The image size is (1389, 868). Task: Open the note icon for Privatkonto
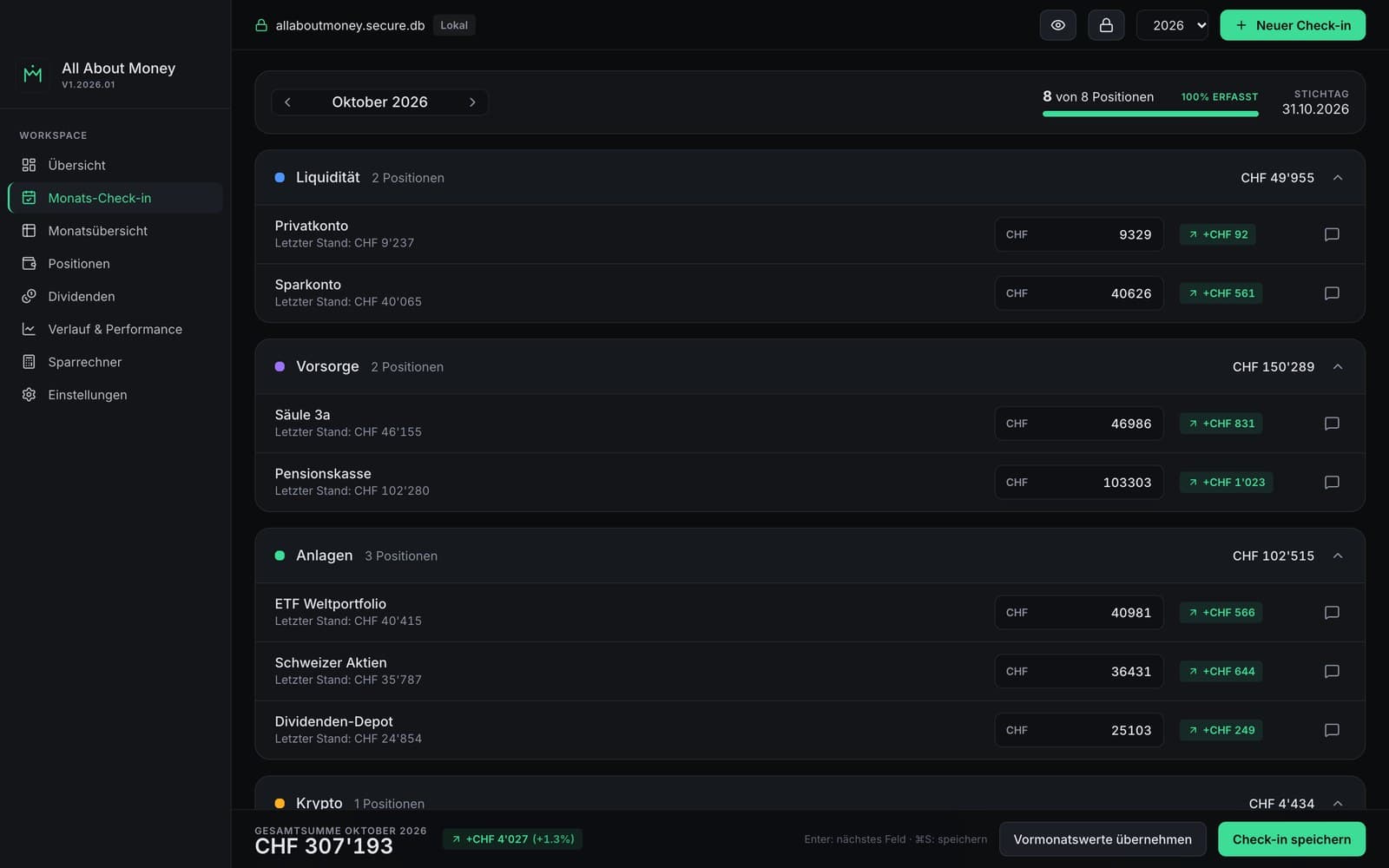[x=1332, y=234]
